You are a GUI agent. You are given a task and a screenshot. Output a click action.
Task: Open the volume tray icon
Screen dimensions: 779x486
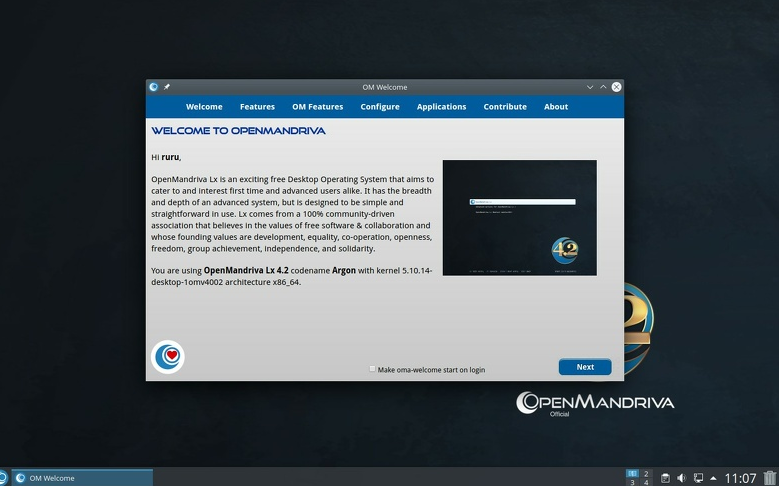682,478
